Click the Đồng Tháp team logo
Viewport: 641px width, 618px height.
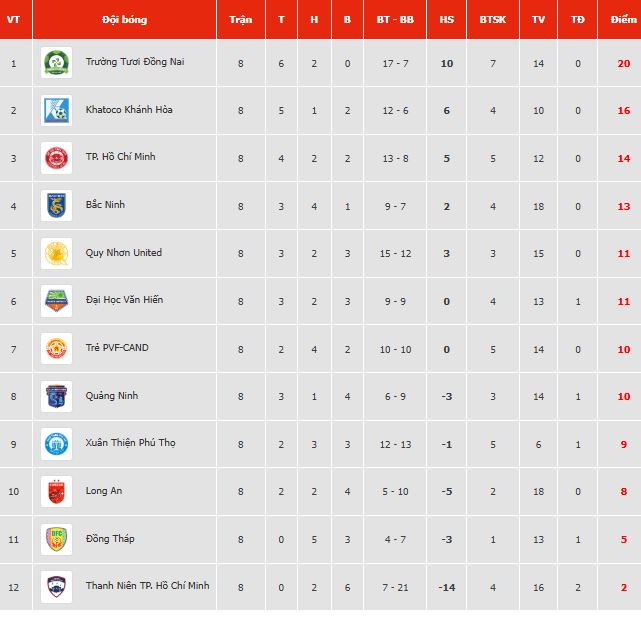pyautogui.click(x=56, y=539)
